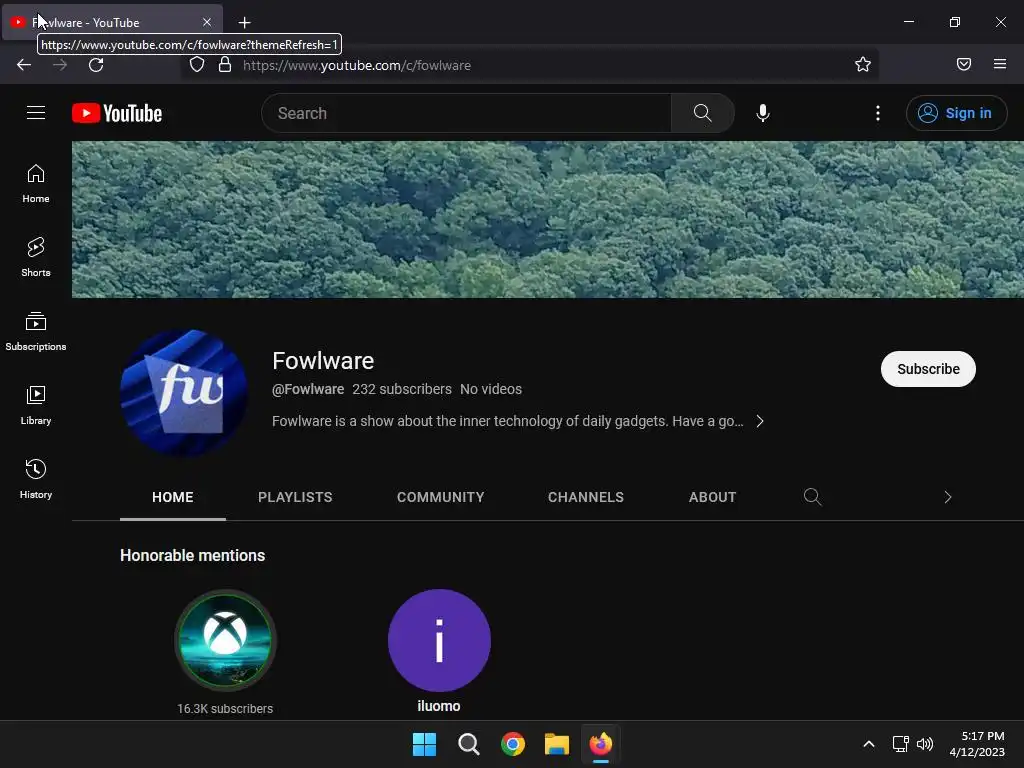The width and height of the screenshot is (1024, 768).
Task: Click the Sign in button
Action: click(956, 113)
